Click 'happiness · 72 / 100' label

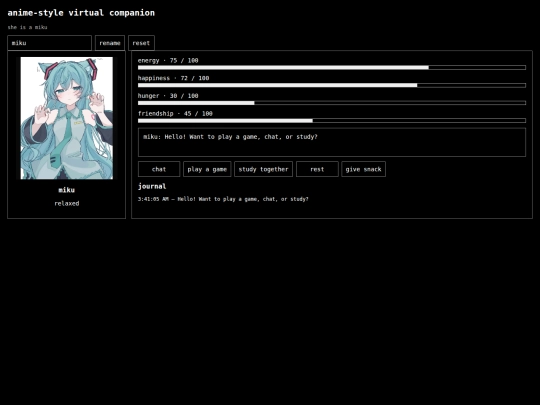click(174, 78)
